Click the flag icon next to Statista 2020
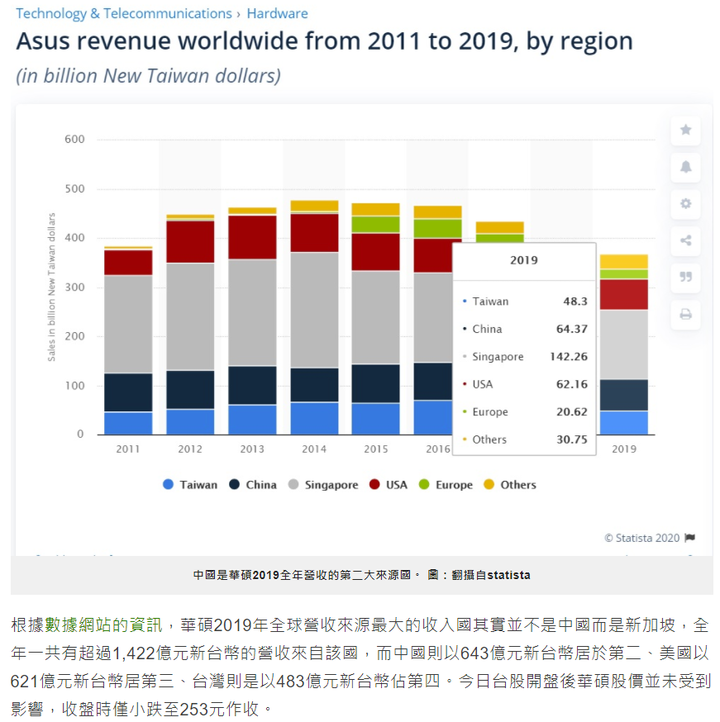Image resolution: width=720 pixels, height=722 pixels. click(689, 538)
